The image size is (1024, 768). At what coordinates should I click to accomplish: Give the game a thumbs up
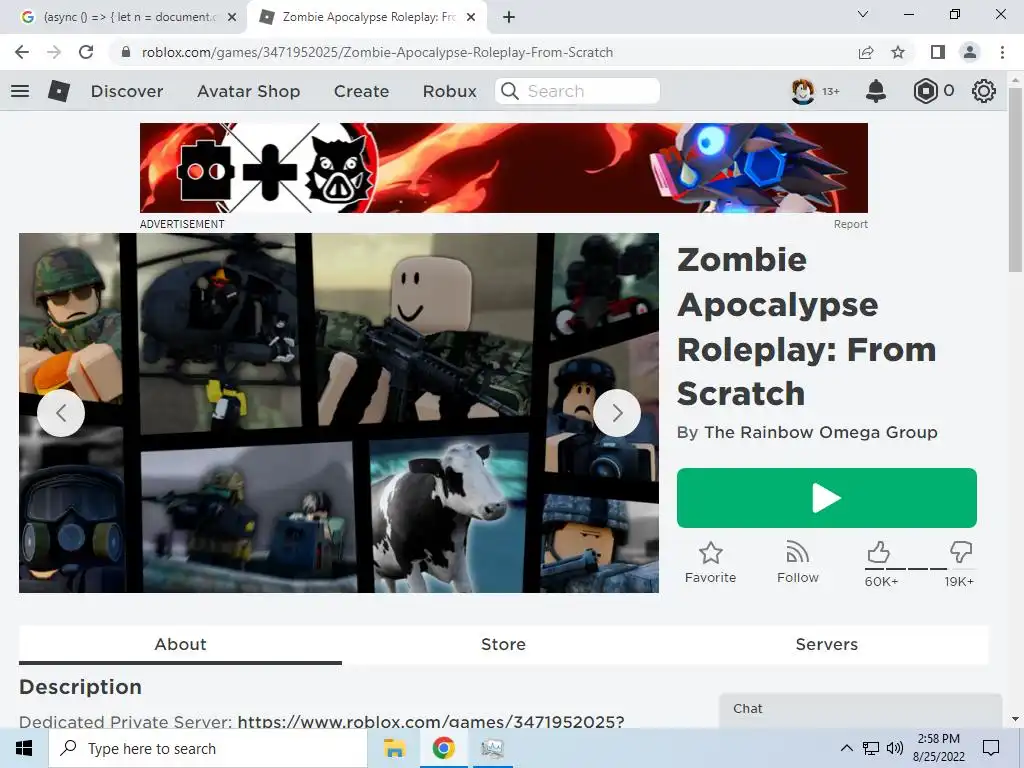[878, 552]
